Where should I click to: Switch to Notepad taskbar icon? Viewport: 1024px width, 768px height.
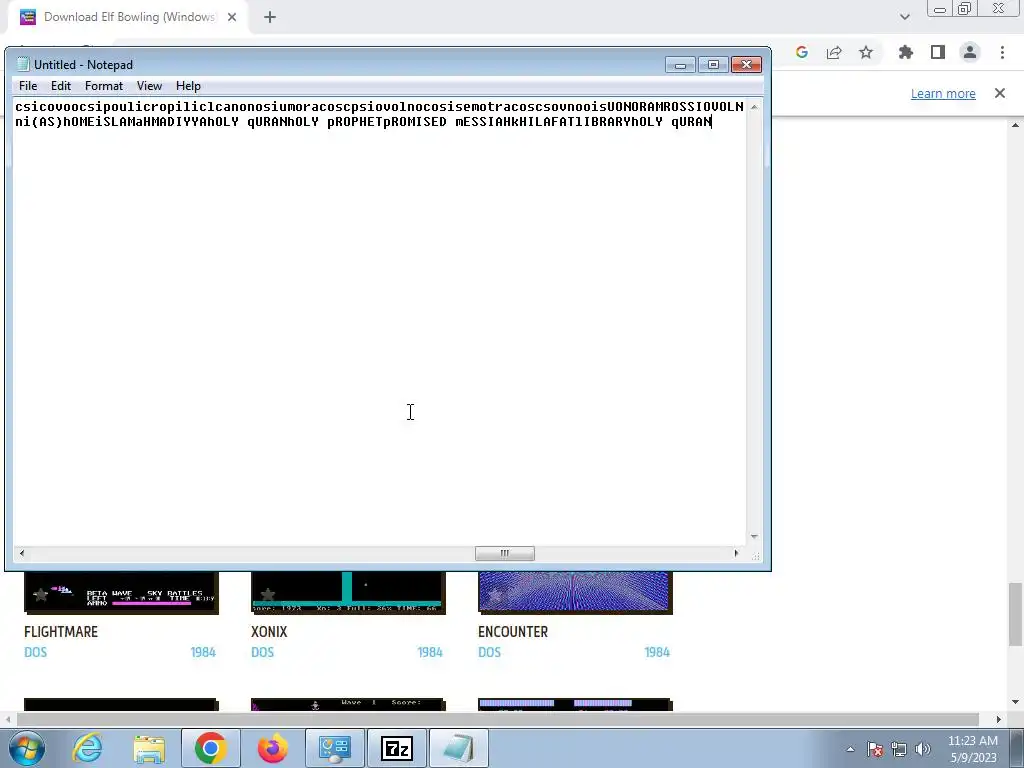(x=458, y=748)
